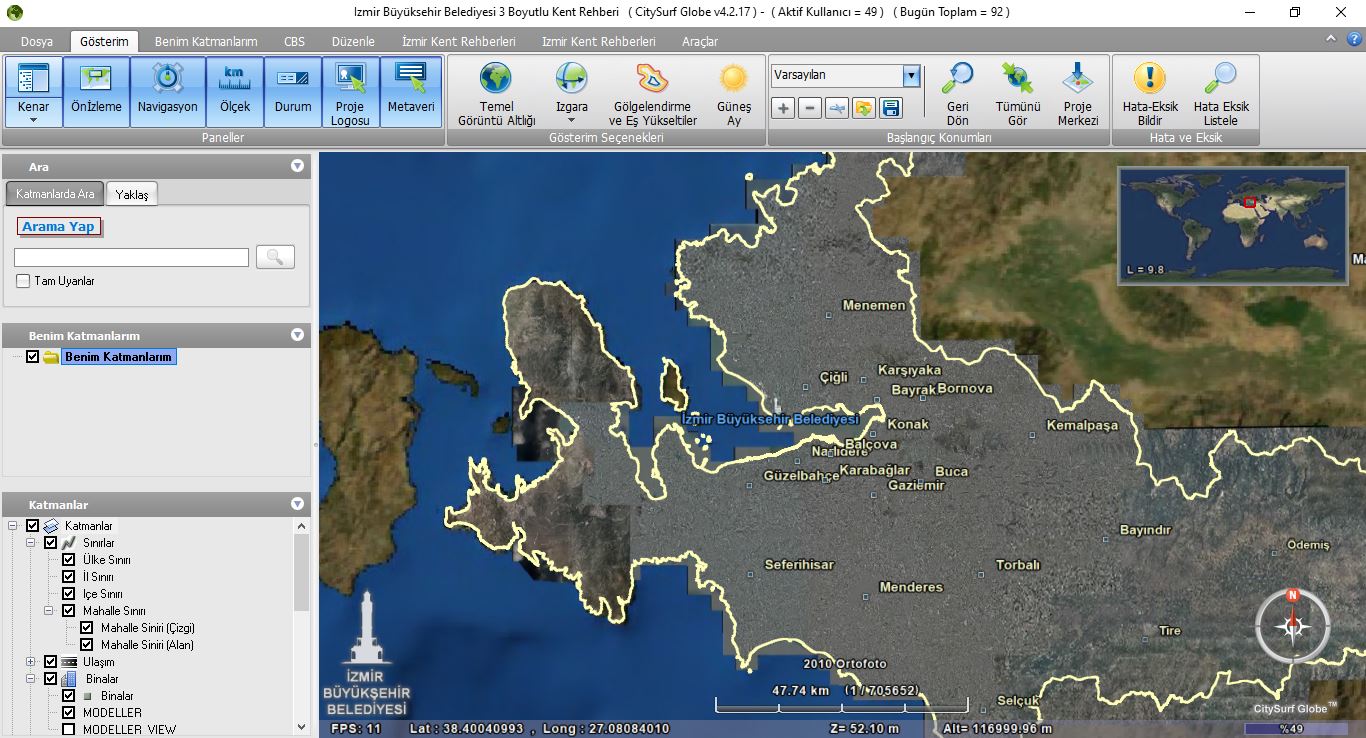Image resolution: width=1366 pixels, height=738 pixels.
Task: Collapse the Binalar group tree node
Action: [31, 679]
